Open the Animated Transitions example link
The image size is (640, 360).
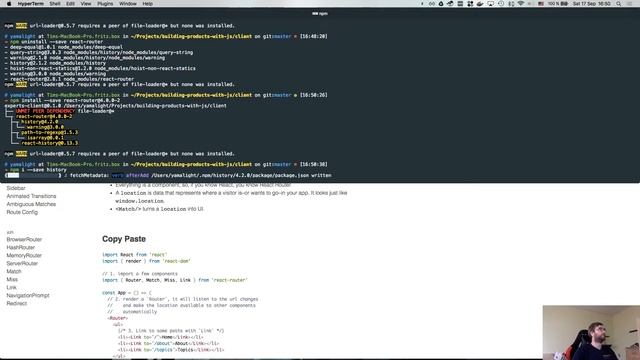31,196
